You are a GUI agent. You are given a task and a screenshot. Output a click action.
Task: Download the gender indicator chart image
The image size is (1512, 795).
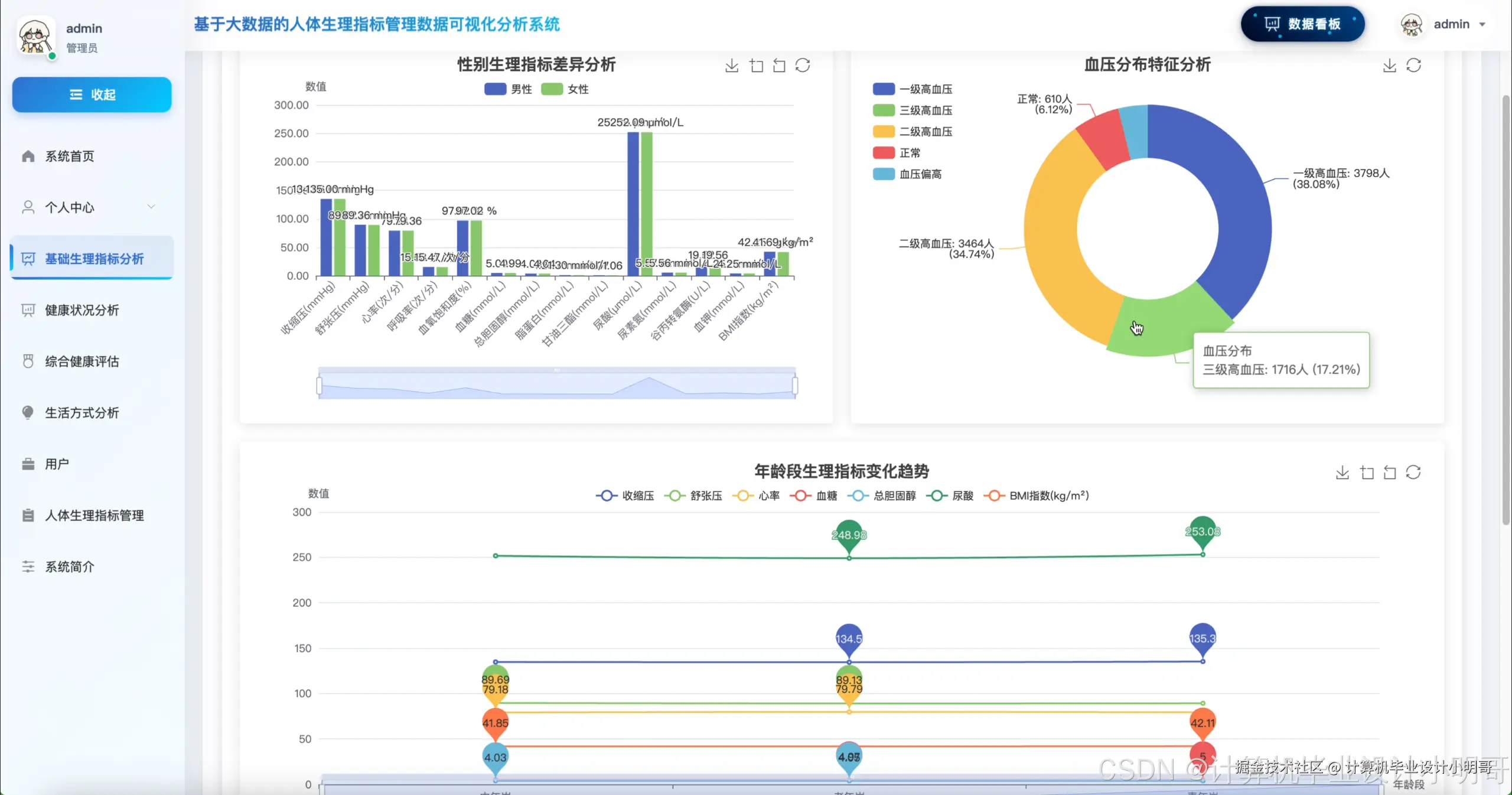[x=732, y=66]
